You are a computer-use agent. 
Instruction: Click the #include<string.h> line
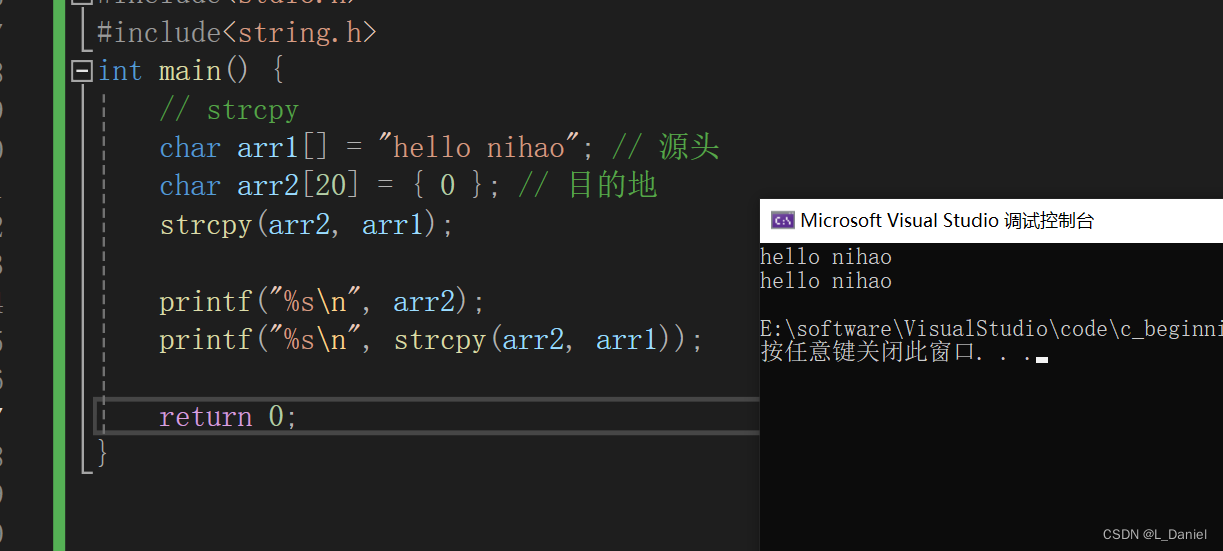(x=236, y=33)
